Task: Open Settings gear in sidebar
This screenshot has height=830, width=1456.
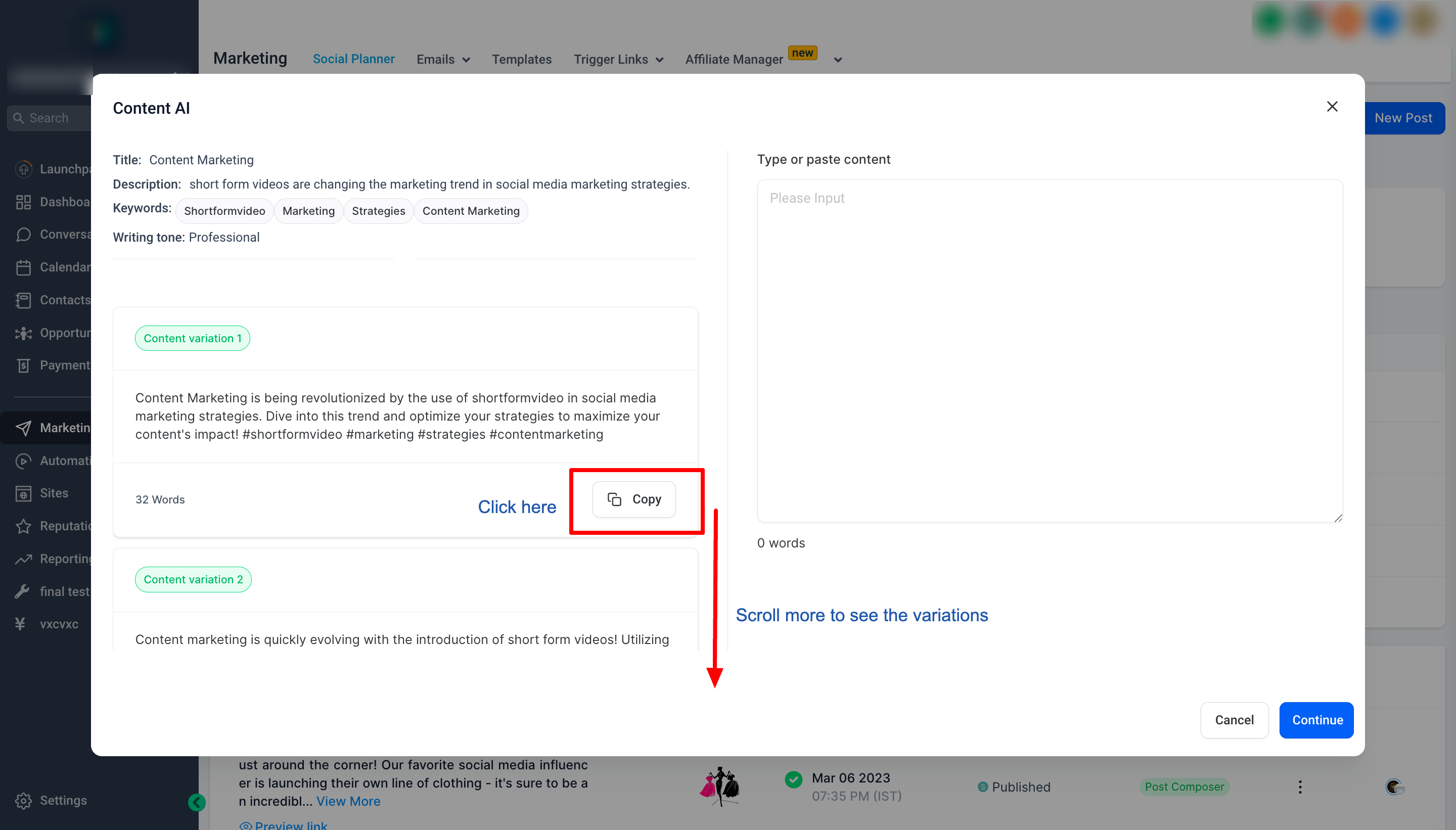Action: coord(23,800)
